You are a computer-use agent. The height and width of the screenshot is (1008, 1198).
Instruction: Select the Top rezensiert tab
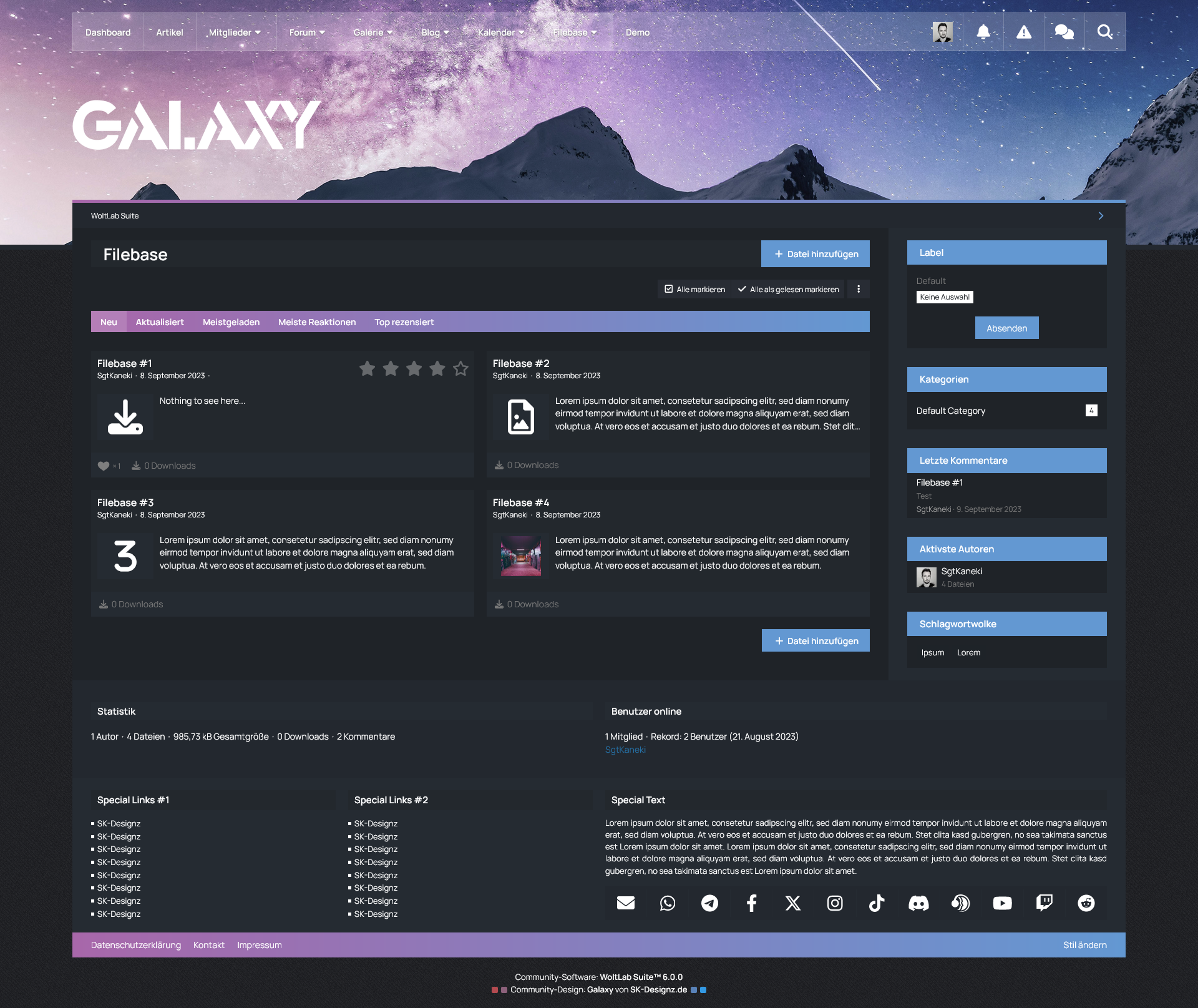click(x=404, y=322)
